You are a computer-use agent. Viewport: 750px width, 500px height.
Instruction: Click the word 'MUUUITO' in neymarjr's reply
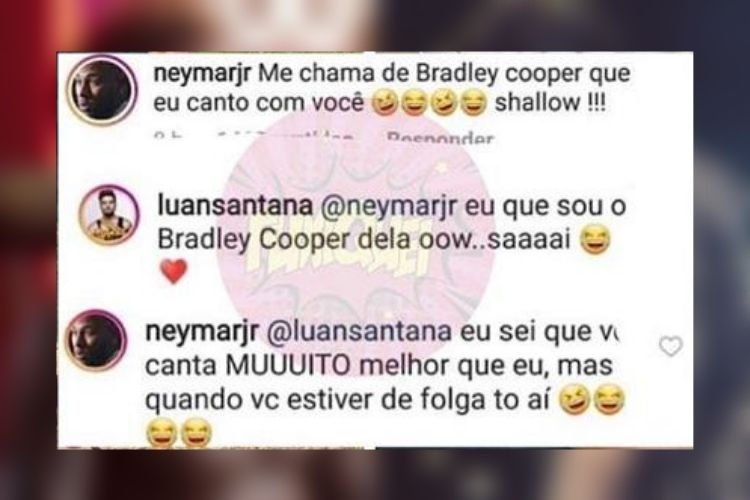click(x=288, y=367)
